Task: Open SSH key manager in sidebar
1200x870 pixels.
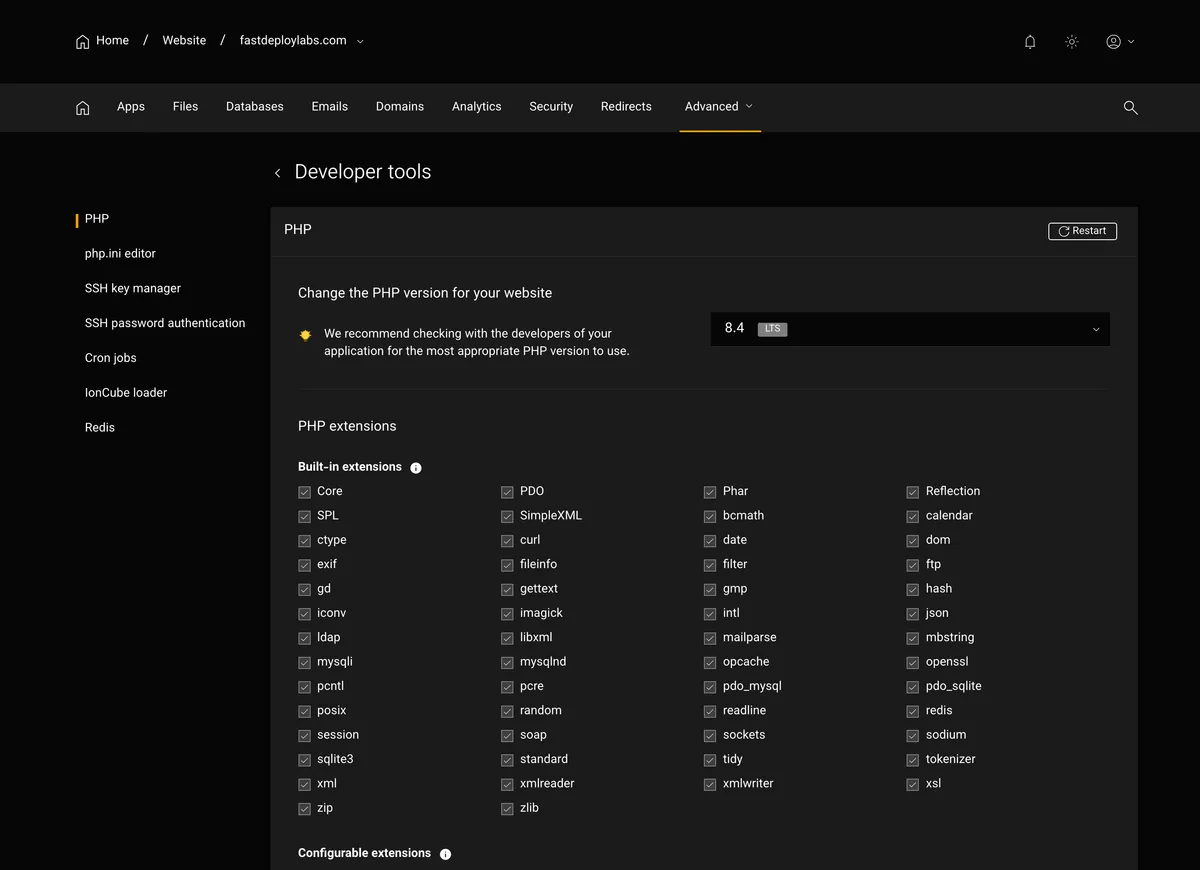Action: click(133, 289)
